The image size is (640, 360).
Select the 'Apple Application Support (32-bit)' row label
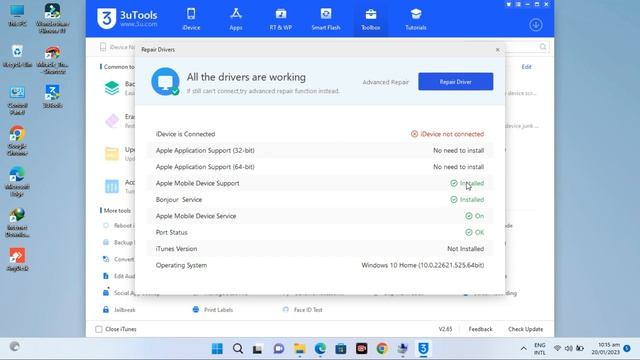205,150
